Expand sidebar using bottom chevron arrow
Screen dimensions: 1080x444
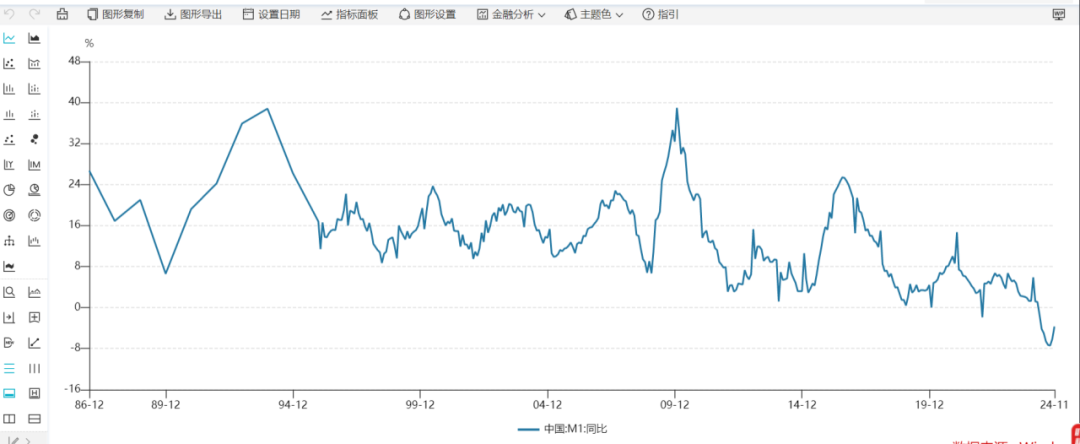pyautogui.click(x=28, y=440)
